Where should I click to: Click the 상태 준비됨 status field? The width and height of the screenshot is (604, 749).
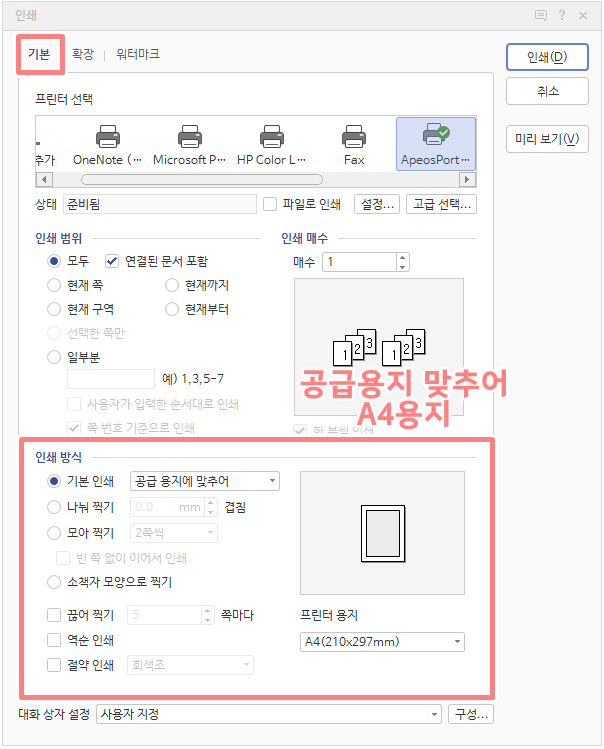coord(160,204)
